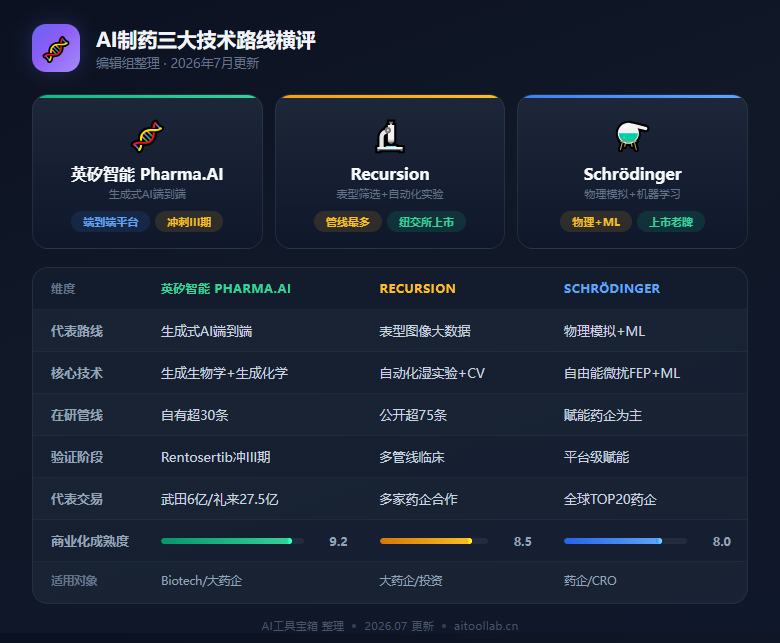Viewport: 780px width, 643px height.
Task: Click the Rentosertib冲III期 cell
Action: [215, 457]
